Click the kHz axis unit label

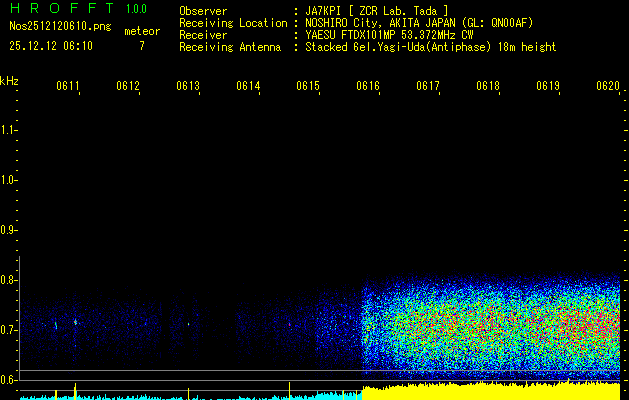pyautogui.click(x=9, y=80)
